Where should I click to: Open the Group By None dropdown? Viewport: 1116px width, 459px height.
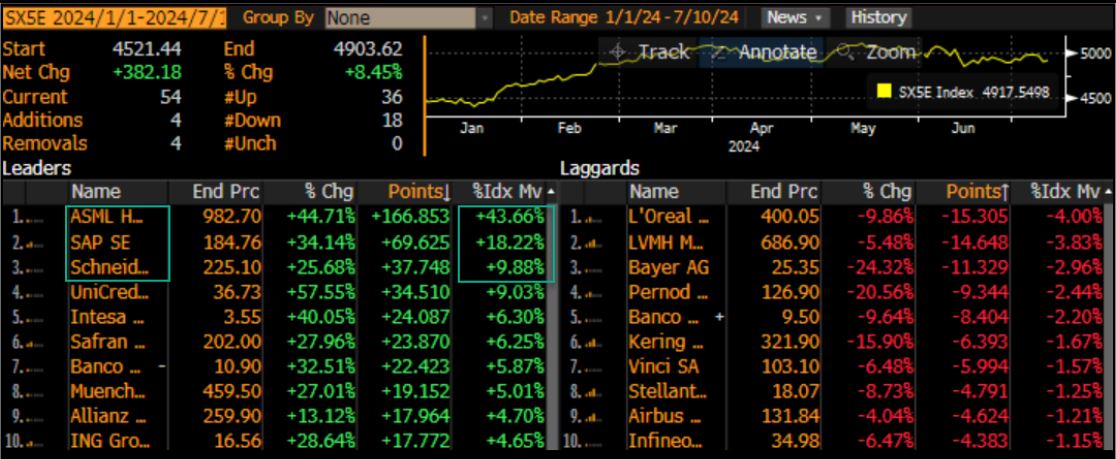click(409, 18)
